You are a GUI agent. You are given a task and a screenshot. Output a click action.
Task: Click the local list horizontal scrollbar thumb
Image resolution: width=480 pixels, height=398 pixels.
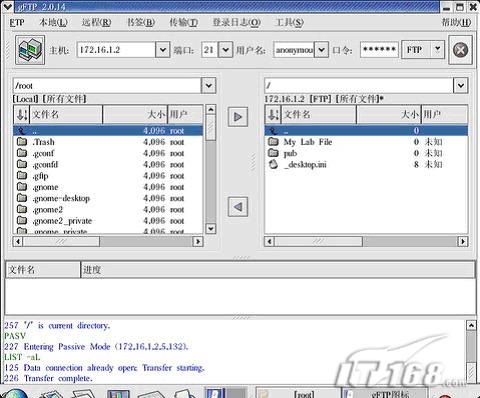[x=61, y=241]
